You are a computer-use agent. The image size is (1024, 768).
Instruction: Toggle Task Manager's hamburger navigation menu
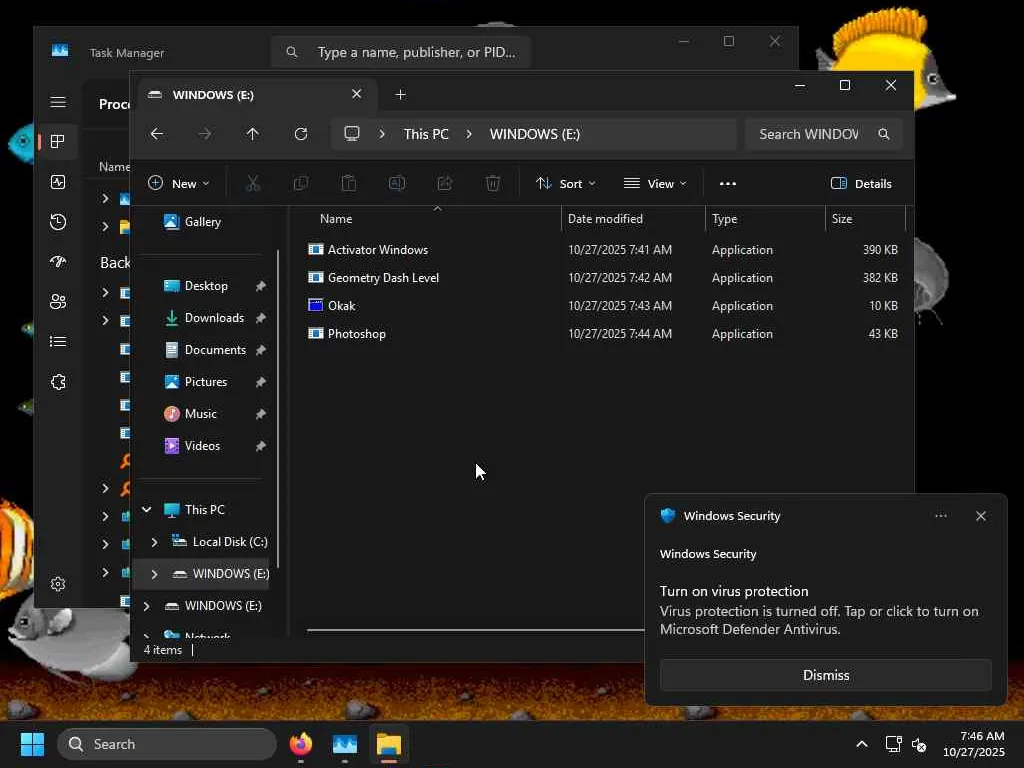58,102
